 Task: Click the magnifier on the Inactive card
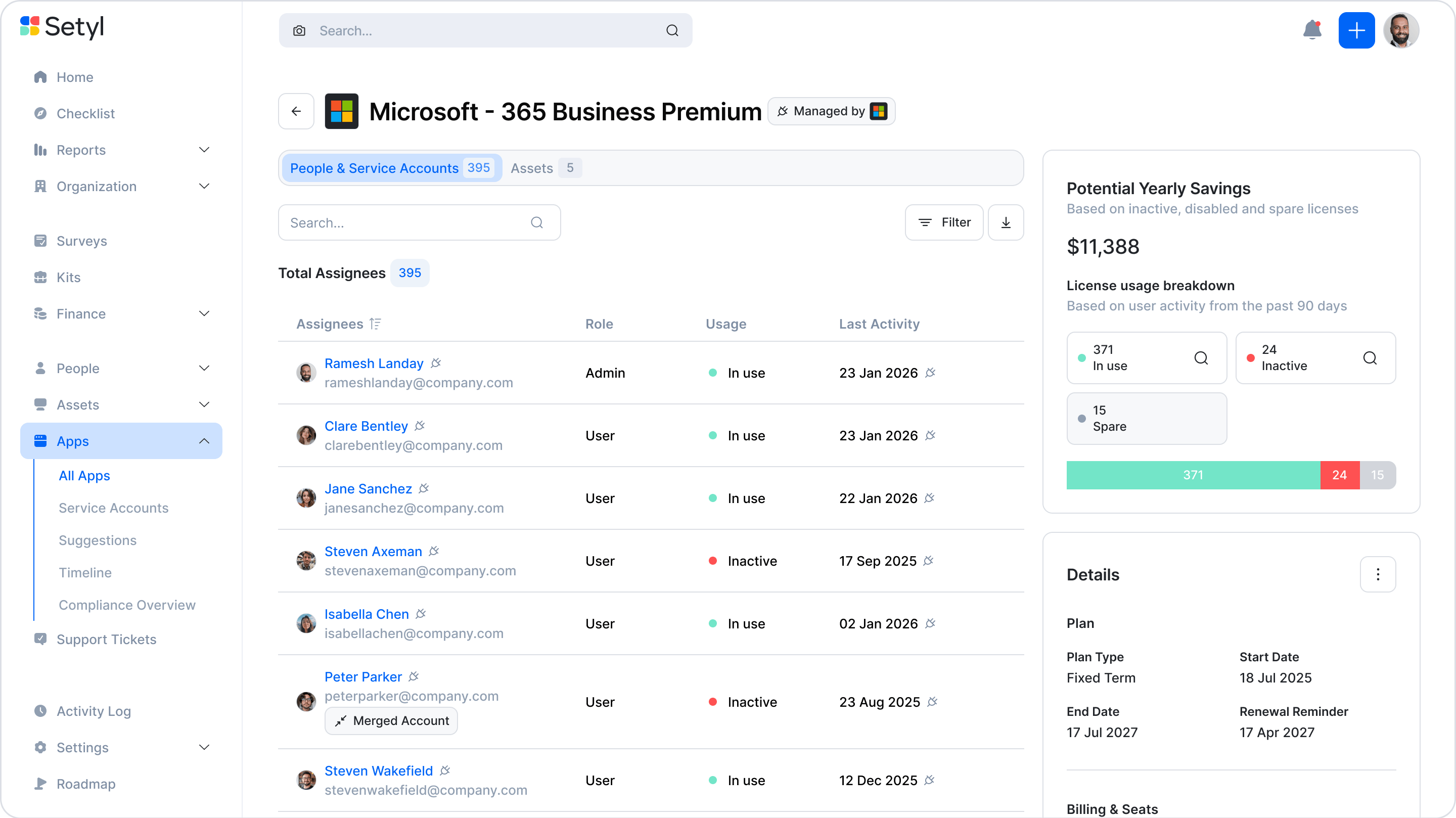[1370, 358]
